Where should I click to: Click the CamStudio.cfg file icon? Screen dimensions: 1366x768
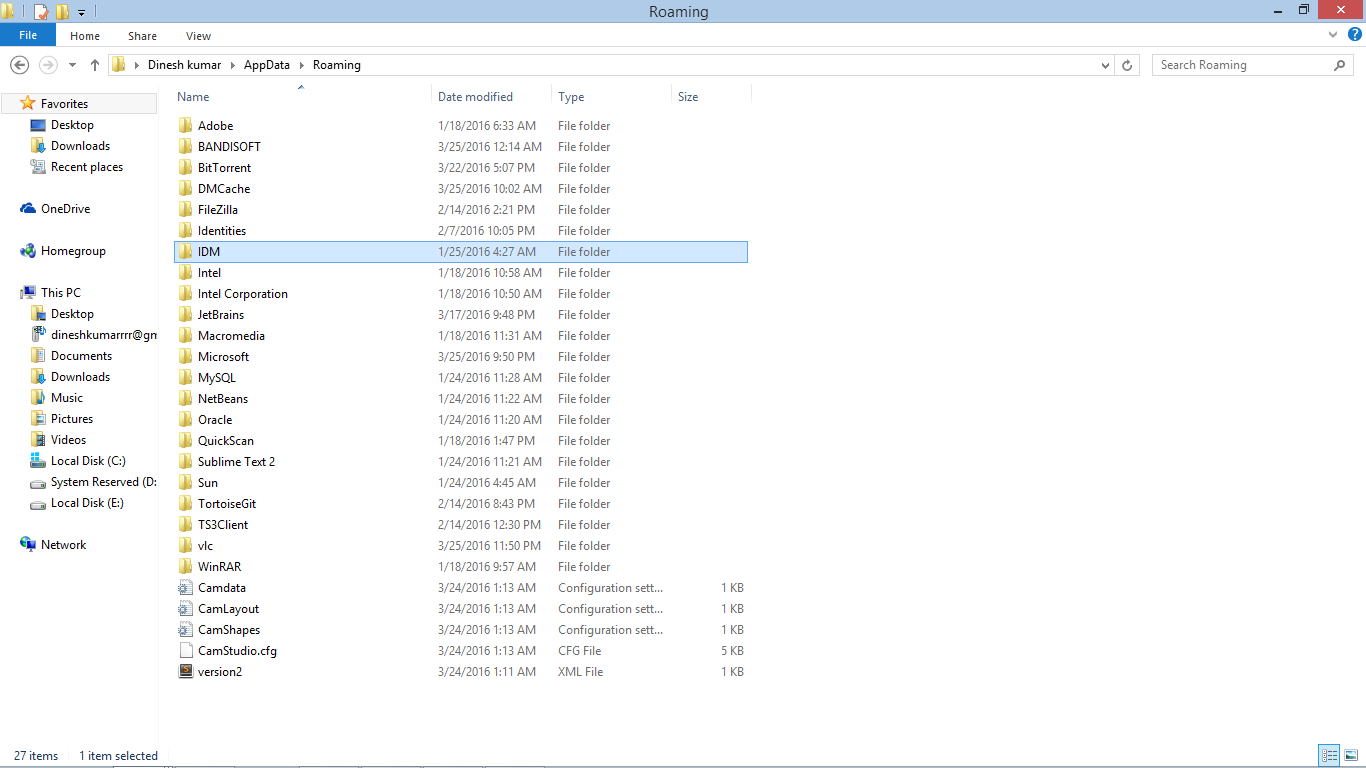coord(185,651)
